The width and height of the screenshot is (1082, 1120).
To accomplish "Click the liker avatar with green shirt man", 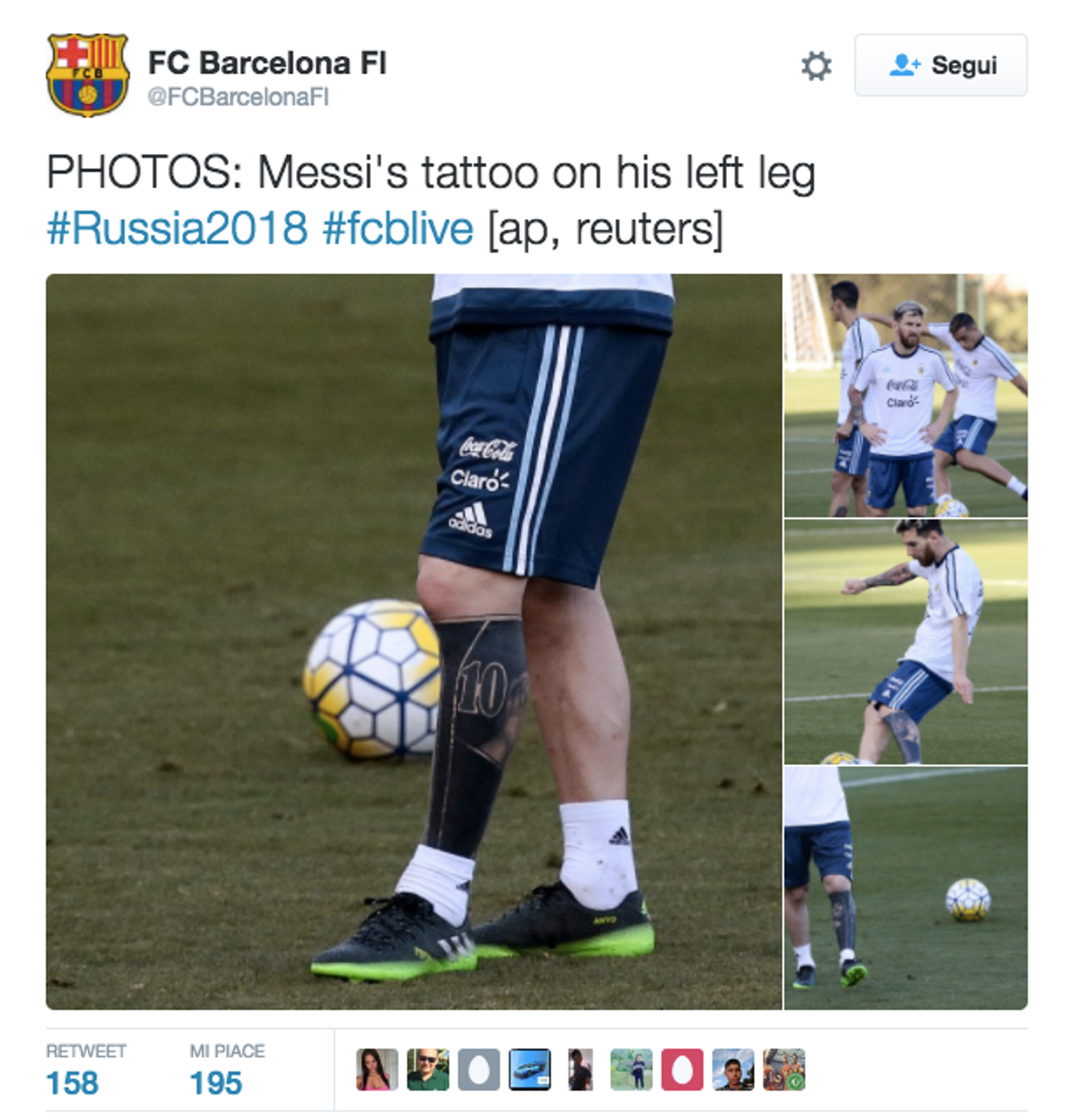I will [428, 1070].
